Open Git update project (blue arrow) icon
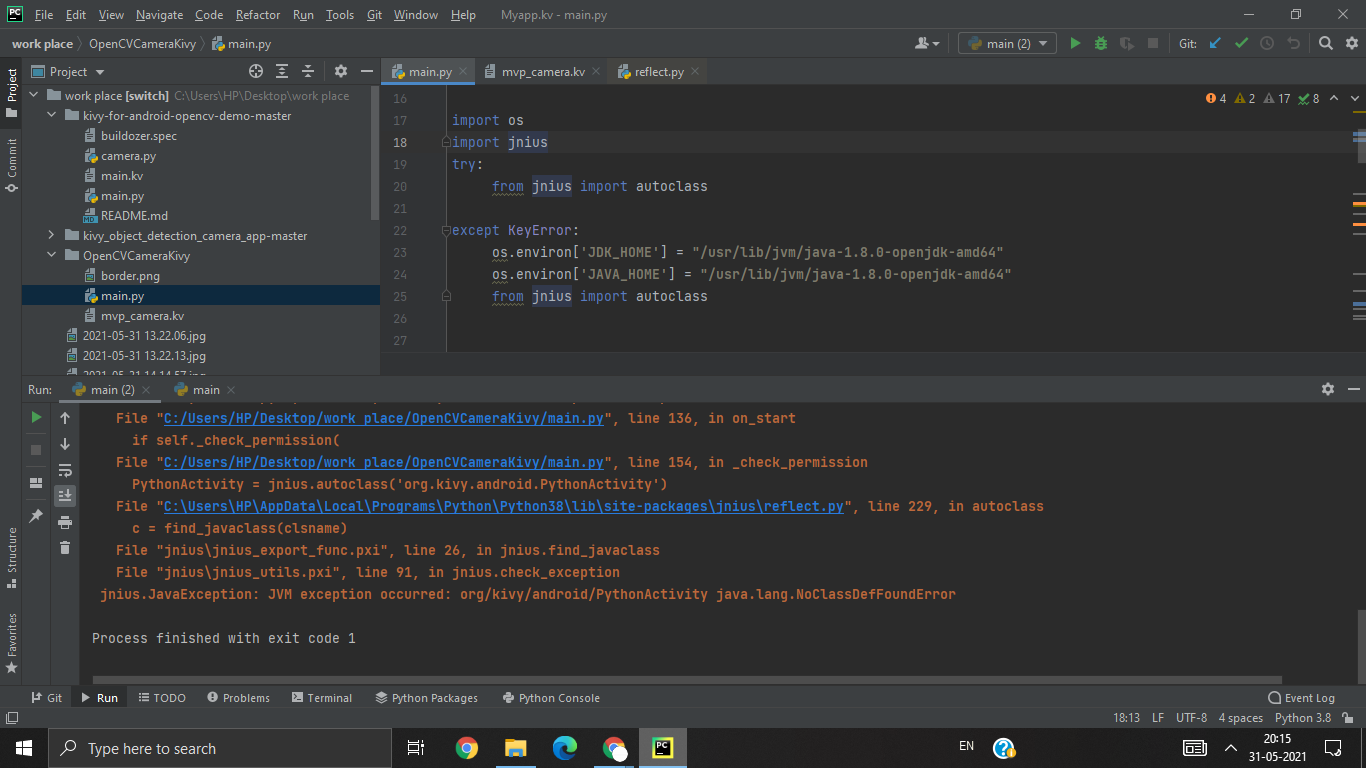 tap(1215, 43)
